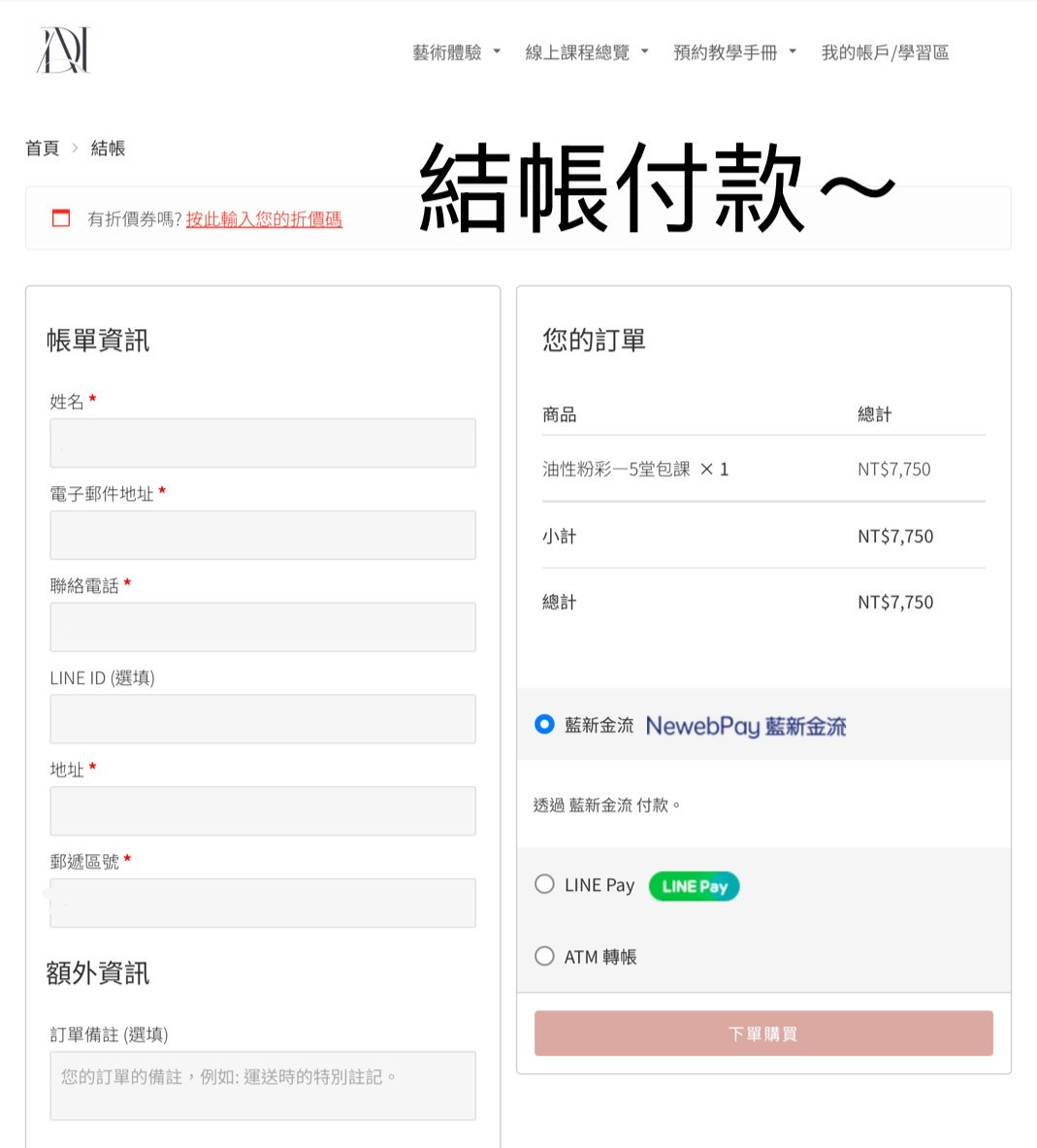Open the 線上課程總覽 dropdown
This screenshot has width=1037, height=1148.
tap(586, 52)
